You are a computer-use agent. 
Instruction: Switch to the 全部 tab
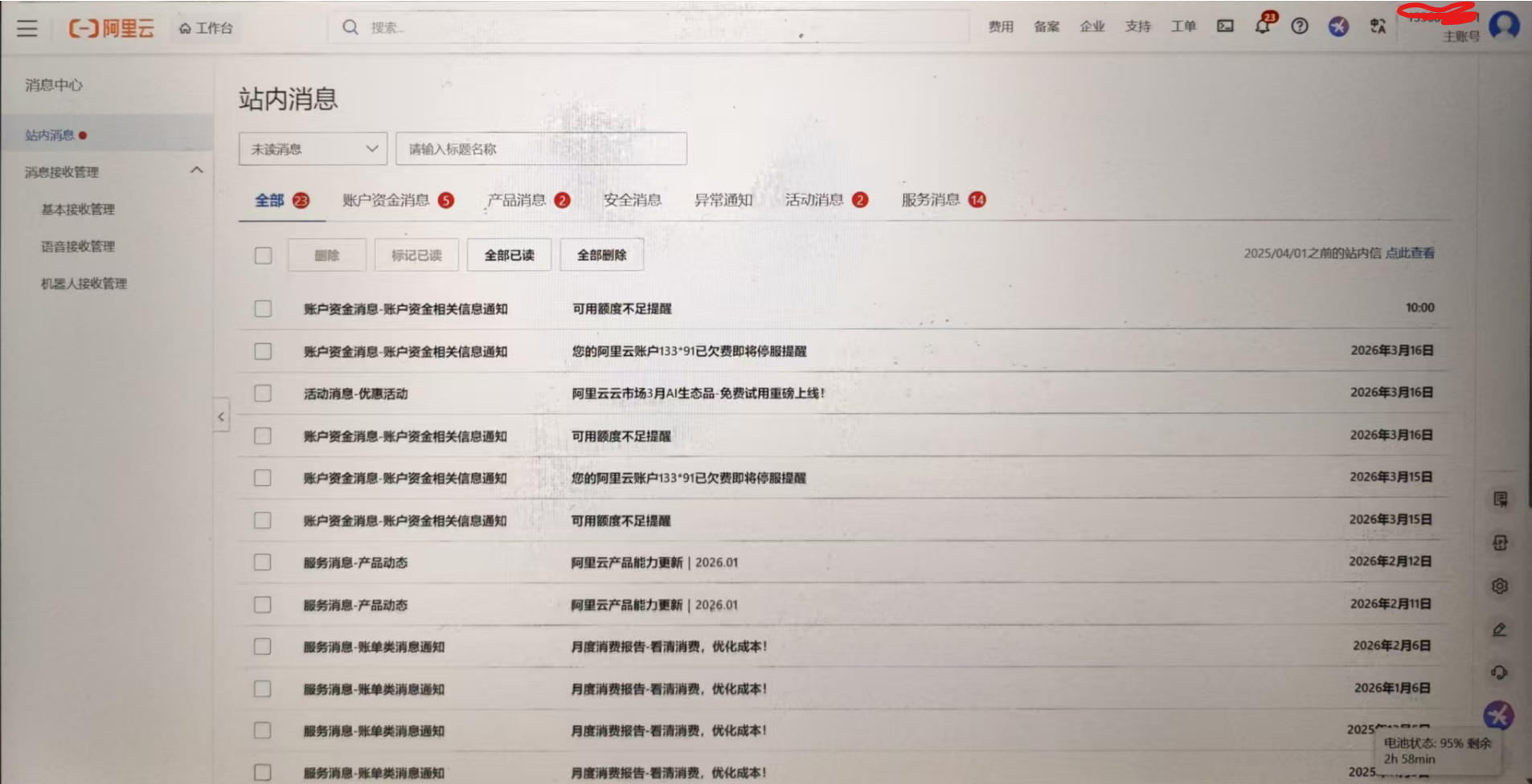(281, 200)
